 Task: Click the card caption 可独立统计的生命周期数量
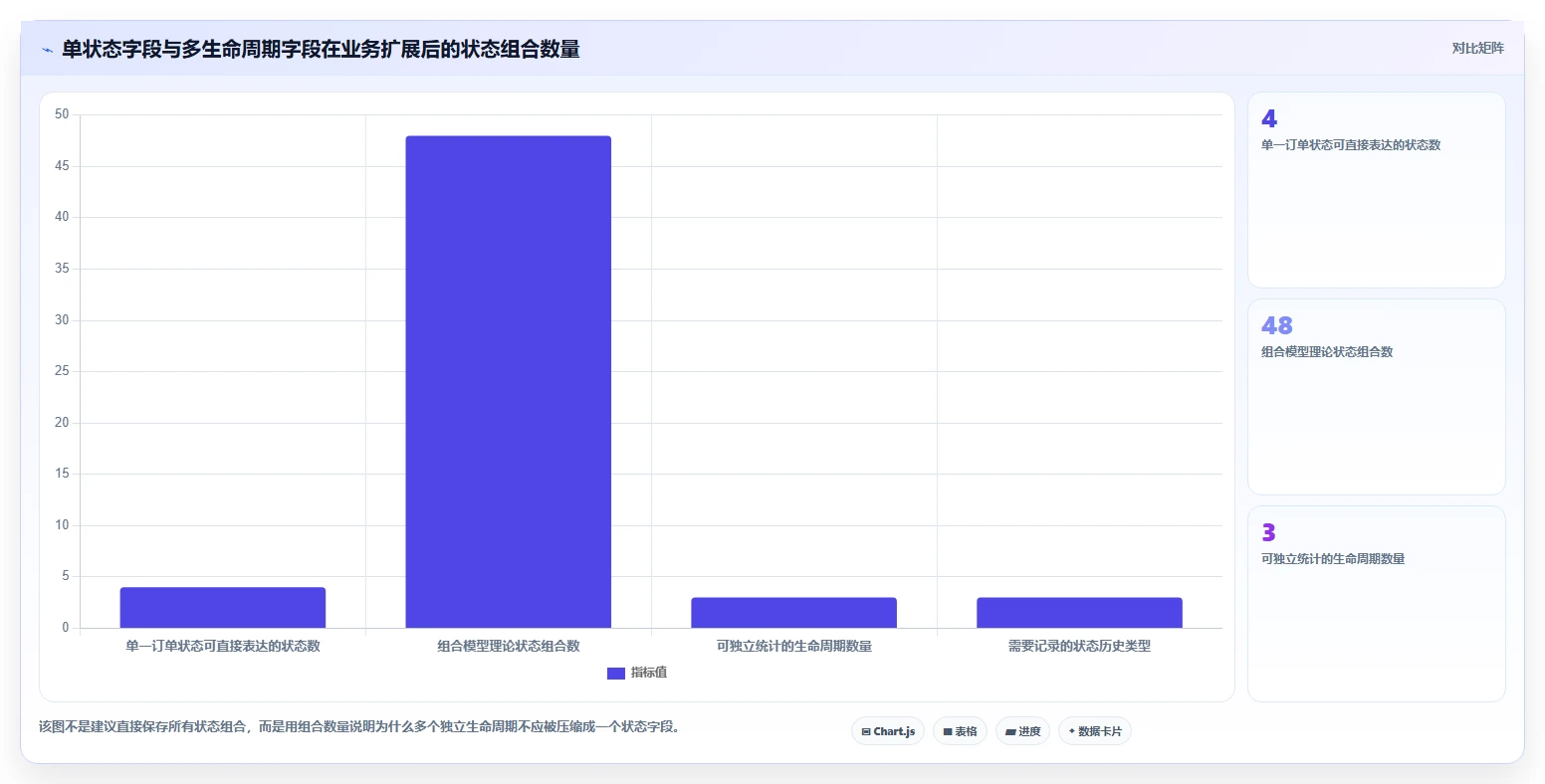point(1333,559)
